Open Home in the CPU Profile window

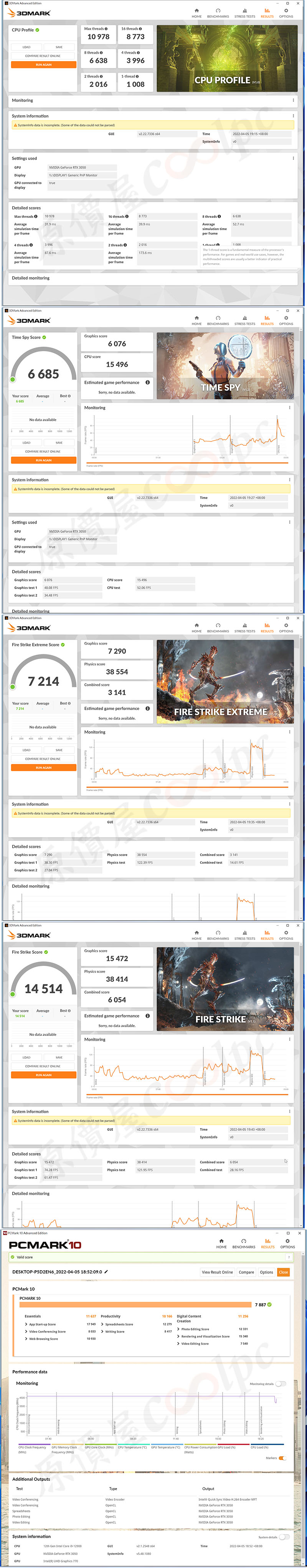[196, 13]
